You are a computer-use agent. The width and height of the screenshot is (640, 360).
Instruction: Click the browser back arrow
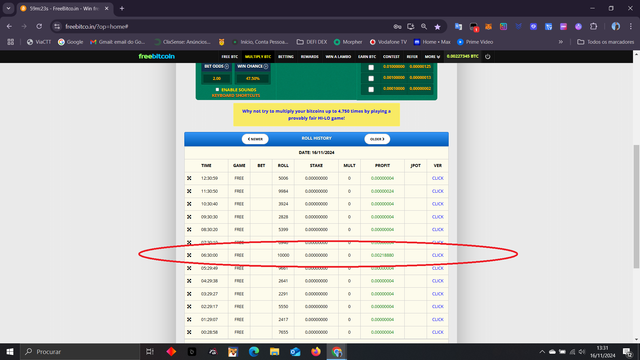pos(9,27)
